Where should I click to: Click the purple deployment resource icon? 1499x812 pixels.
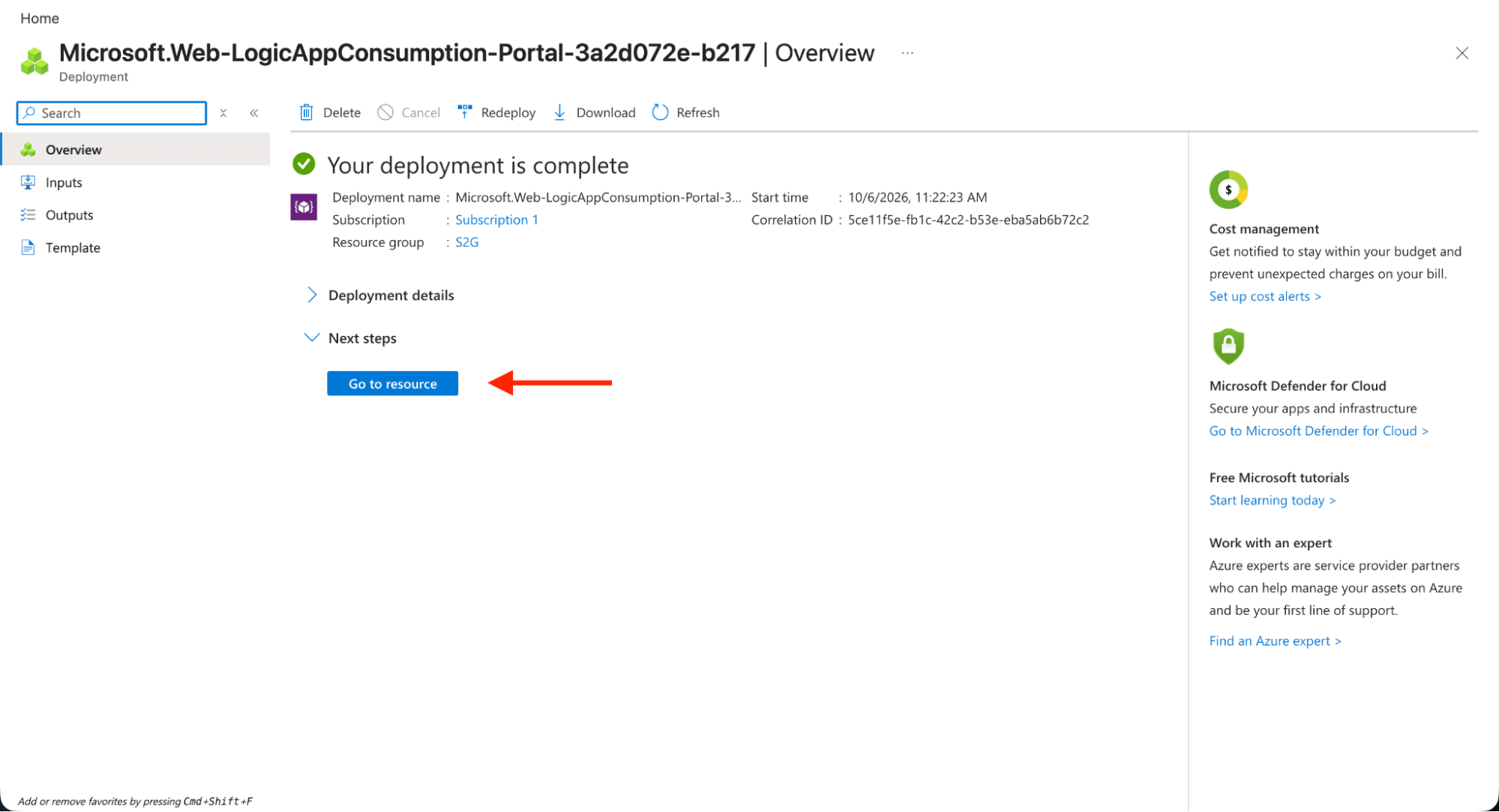tap(304, 207)
